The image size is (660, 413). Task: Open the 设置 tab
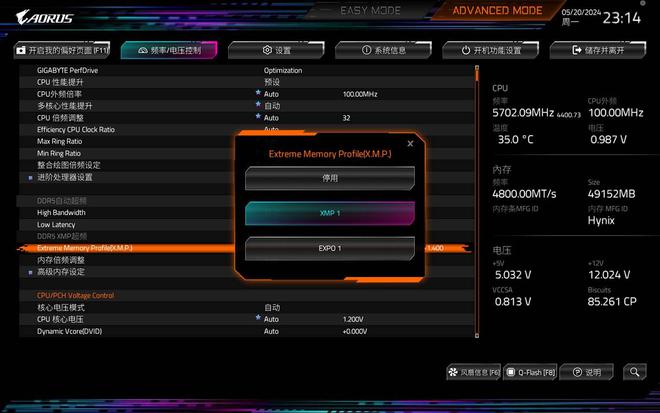click(277, 50)
